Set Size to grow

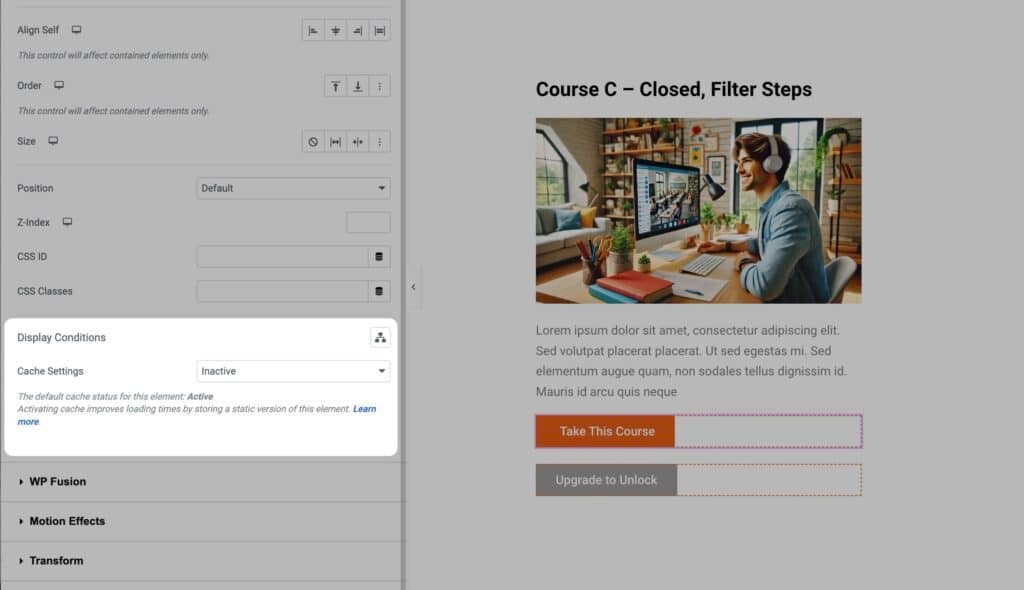[x=336, y=142]
